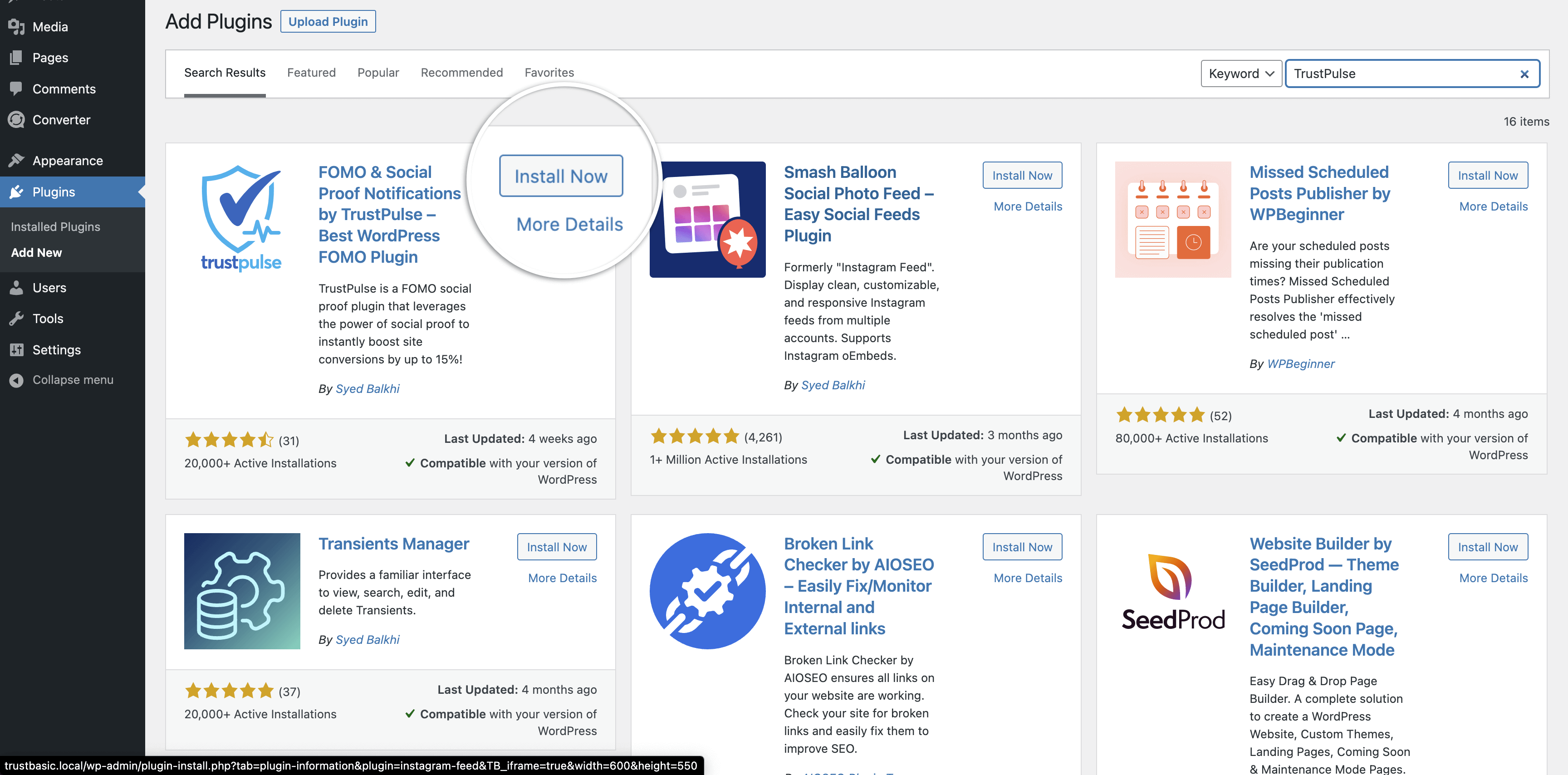Click Install Now for Transients Manager
Viewport: 1568px width, 775px height.
[557, 547]
